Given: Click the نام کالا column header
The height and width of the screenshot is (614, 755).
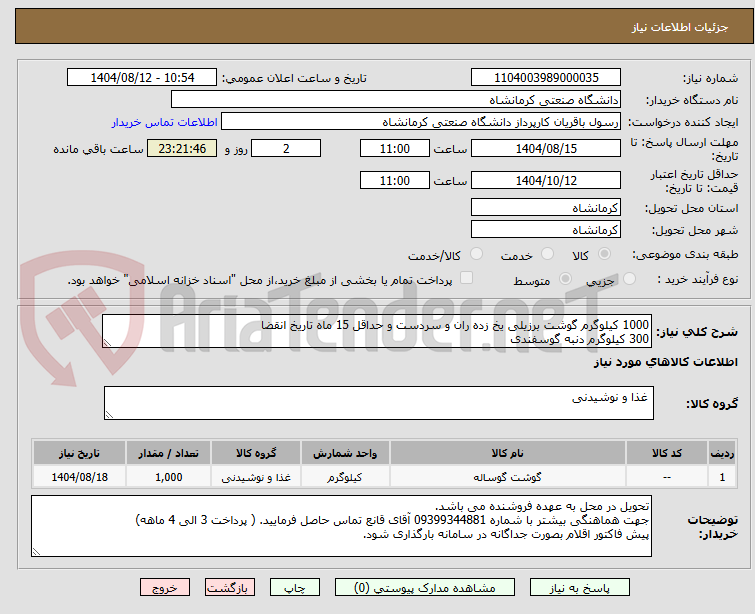Looking at the screenshot, I should (x=508, y=453).
